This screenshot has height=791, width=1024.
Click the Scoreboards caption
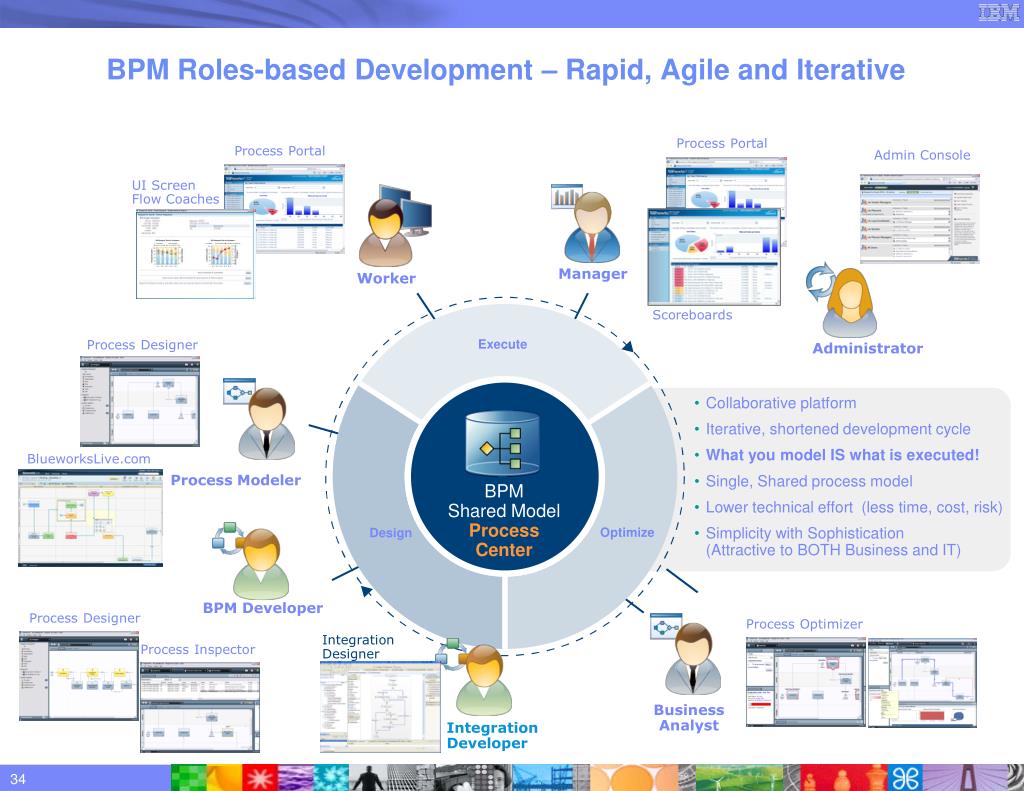click(692, 315)
